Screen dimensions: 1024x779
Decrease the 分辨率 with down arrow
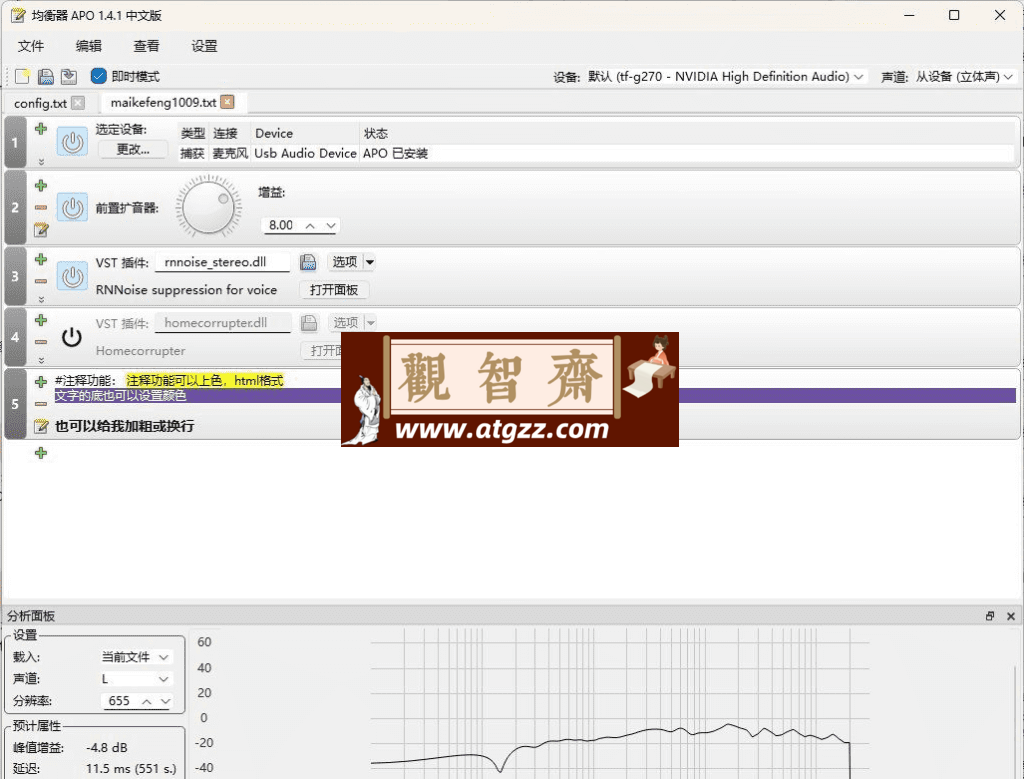click(165, 701)
